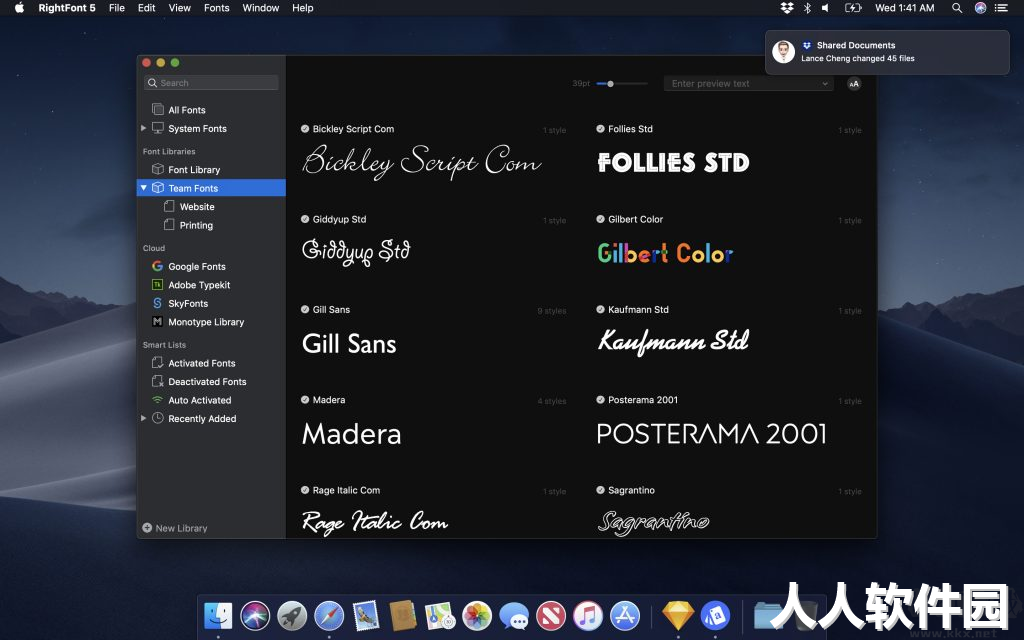Click the '39pt' size label
The width and height of the screenshot is (1024, 640).
(581, 84)
